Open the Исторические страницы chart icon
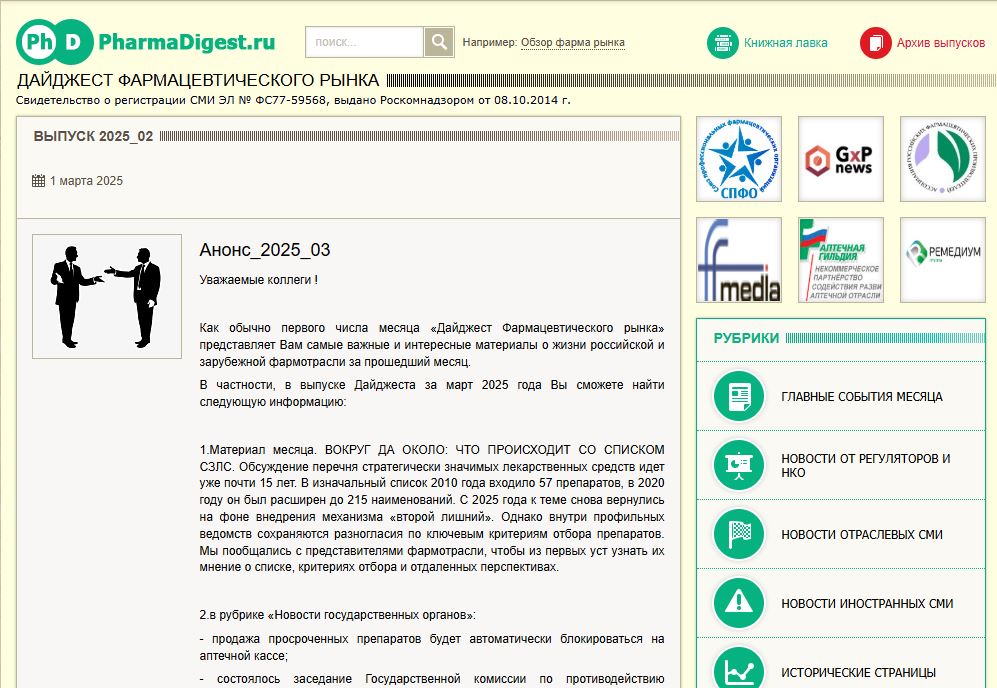Viewport: 997px width, 688px height. [x=739, y=668]
